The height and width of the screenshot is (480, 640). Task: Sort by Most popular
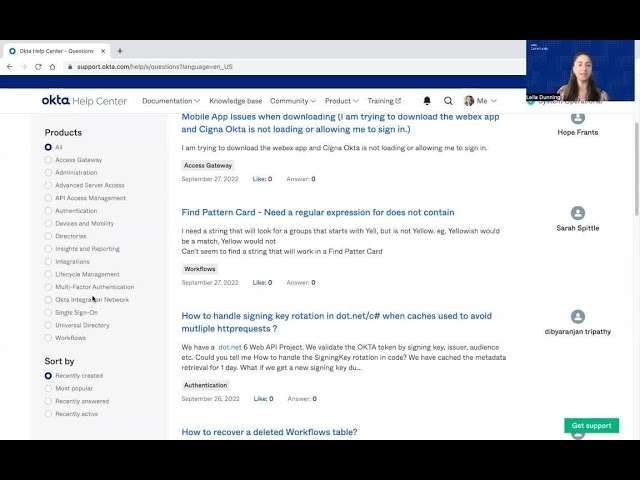click(x=48, y=388)
